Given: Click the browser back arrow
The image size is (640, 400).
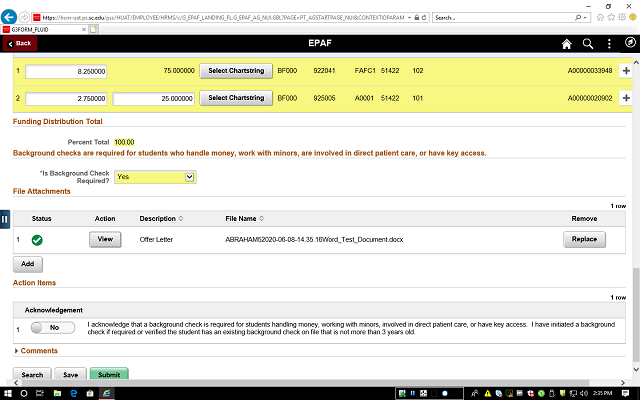Looking at the screenshot, I should point(9,17).
